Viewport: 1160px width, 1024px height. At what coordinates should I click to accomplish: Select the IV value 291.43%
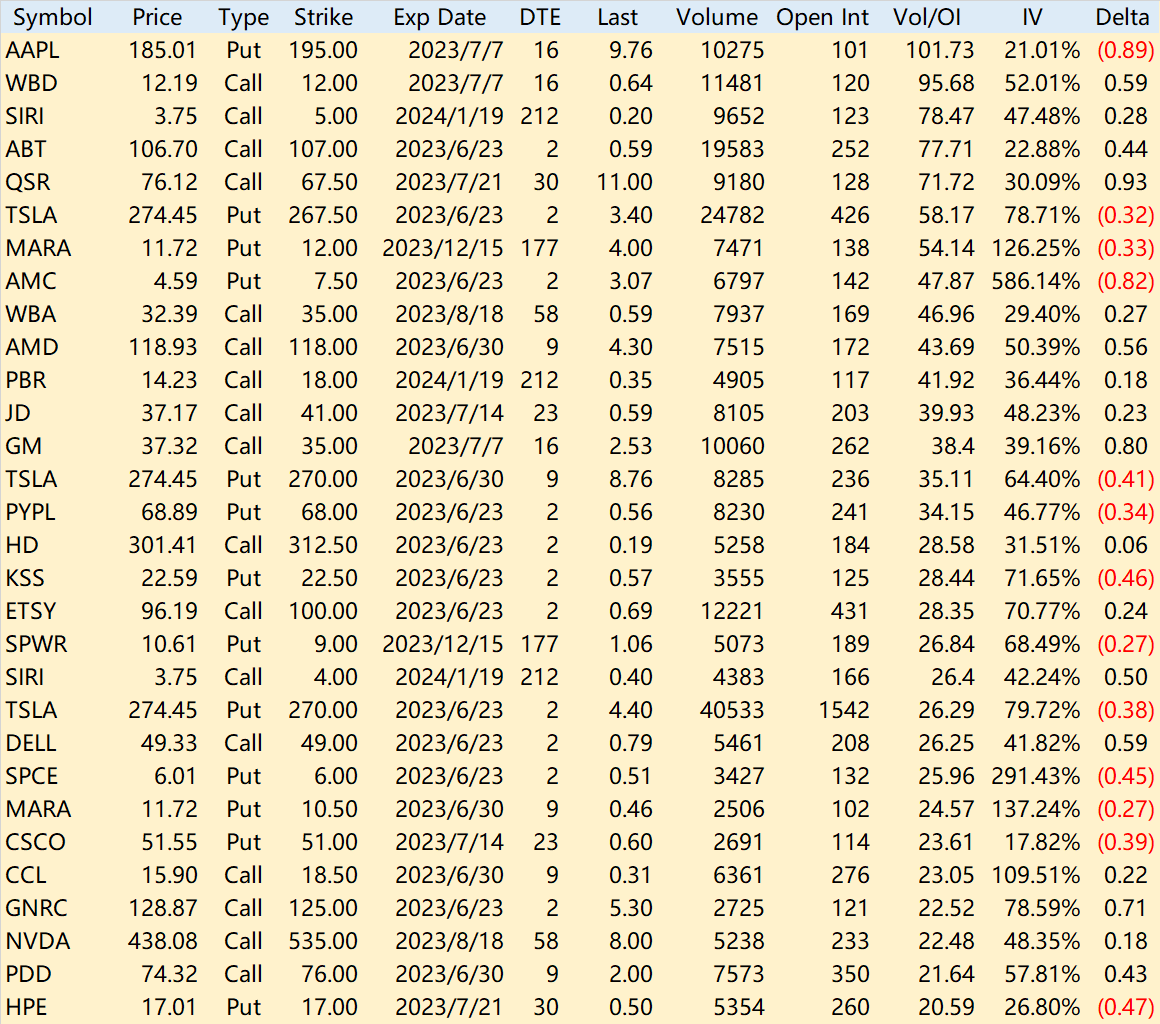tap(1036, 776)
